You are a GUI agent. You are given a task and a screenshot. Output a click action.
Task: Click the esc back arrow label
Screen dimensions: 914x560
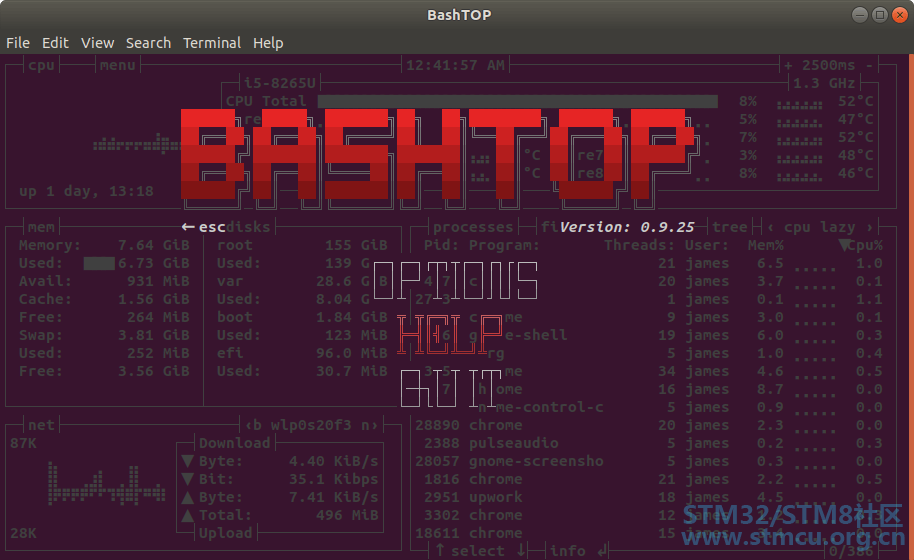coord(203,227)
